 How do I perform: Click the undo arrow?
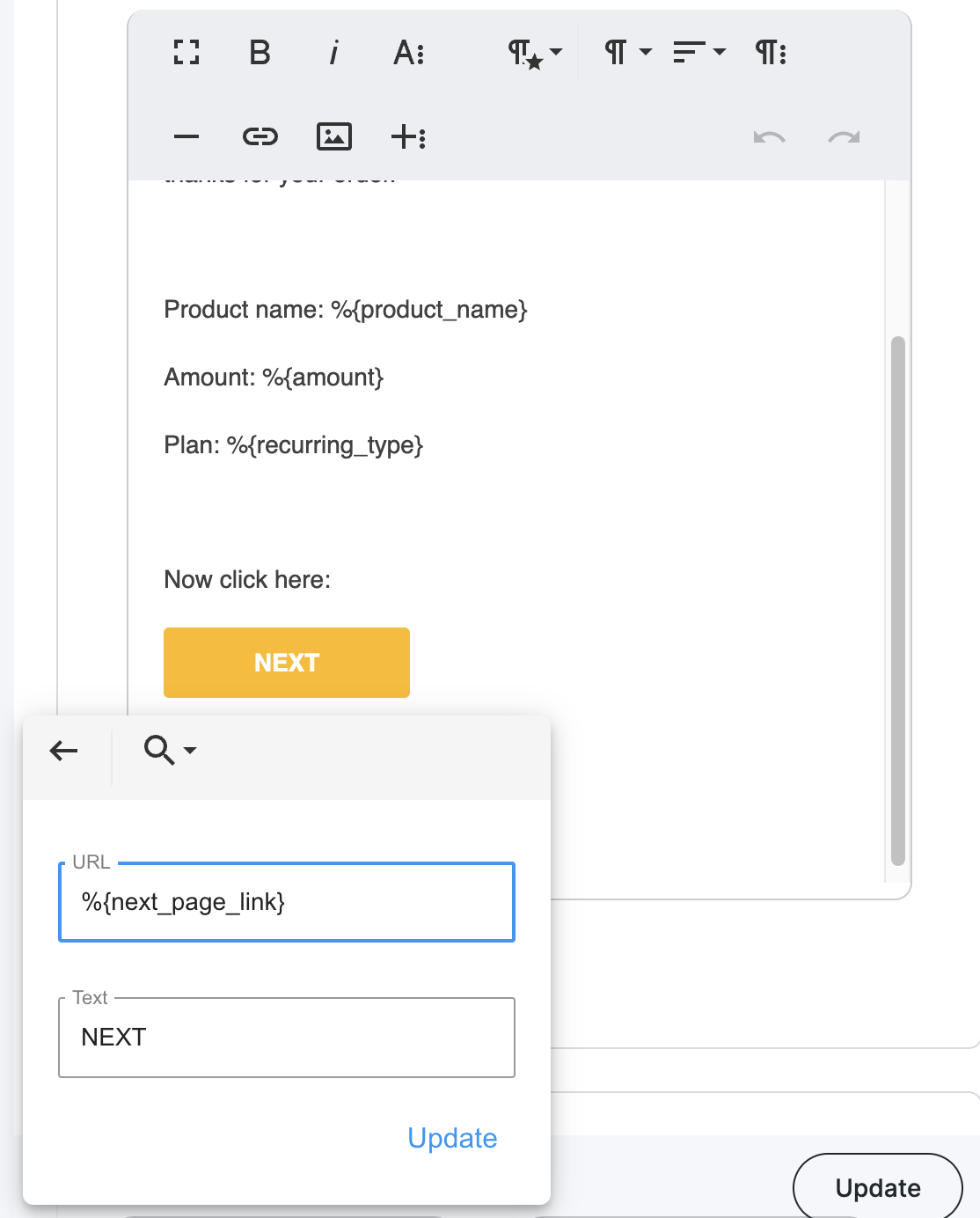pos(770,136)
